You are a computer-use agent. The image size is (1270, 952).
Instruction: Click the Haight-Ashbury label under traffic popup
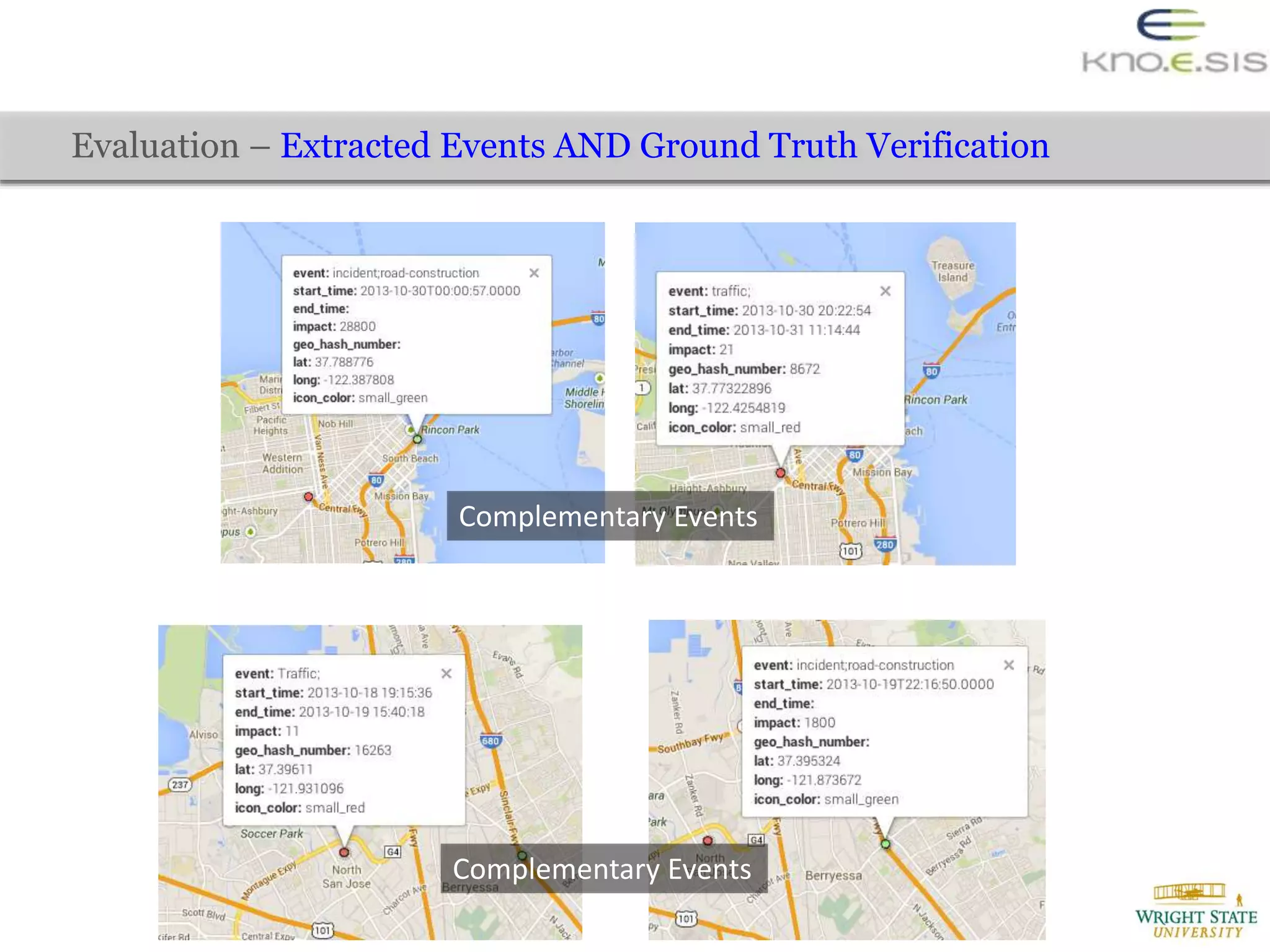tap(708, 488)
